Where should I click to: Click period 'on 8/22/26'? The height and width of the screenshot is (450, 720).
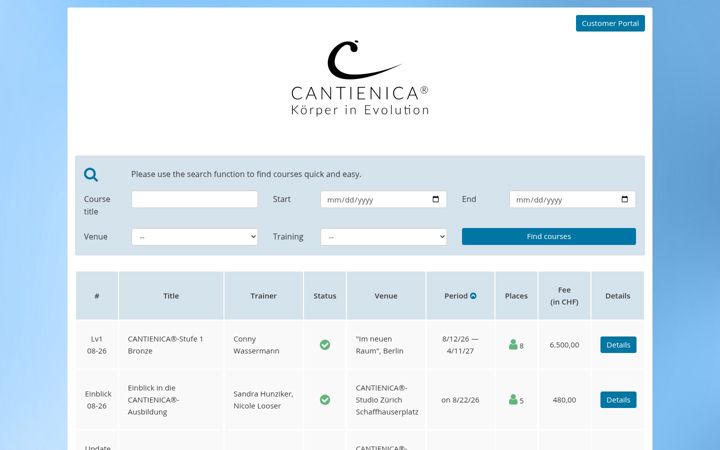click(x=460, y=400)
